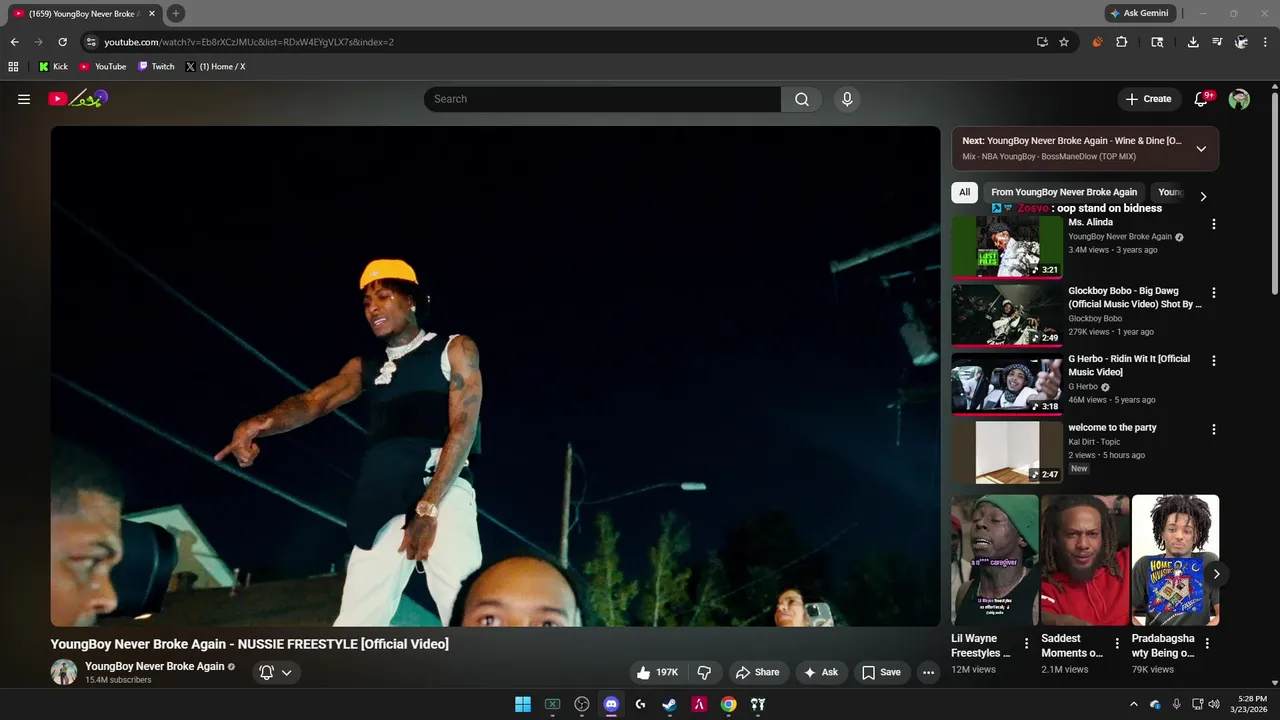
Task: Select the All filter chip
Action: (964, 192)
